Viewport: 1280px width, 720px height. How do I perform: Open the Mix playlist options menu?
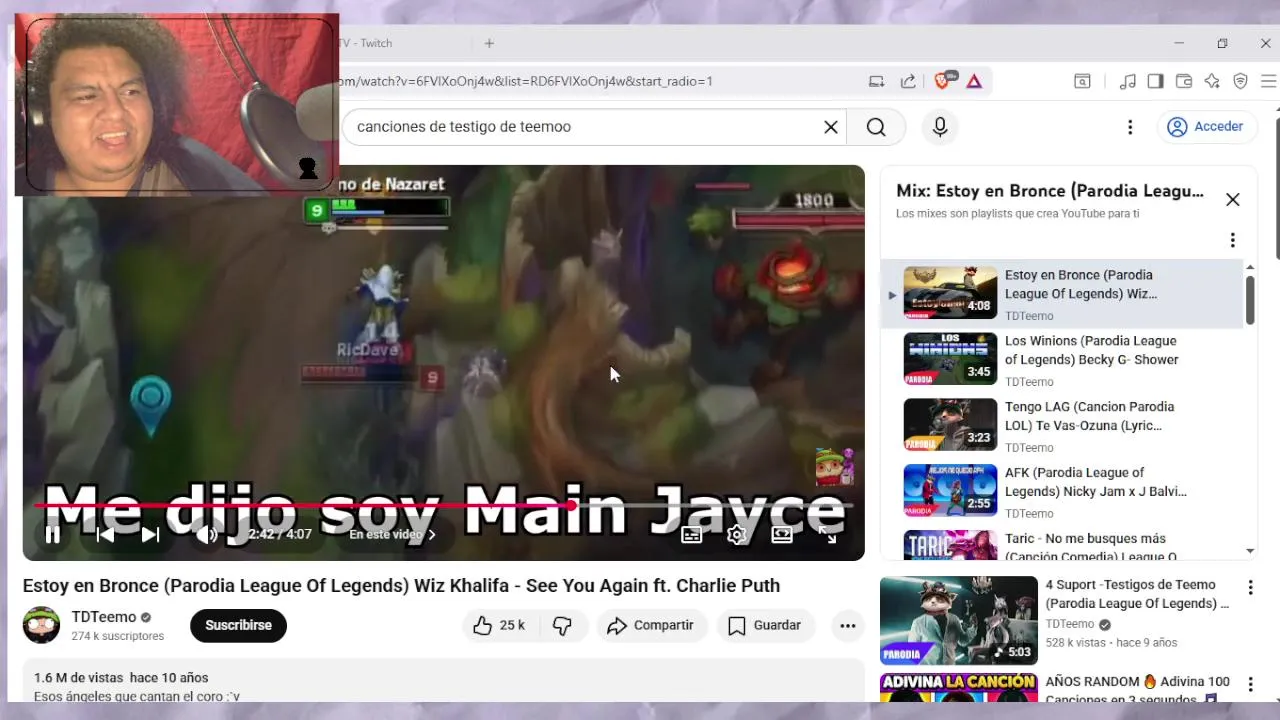[x=1233, y=240]
